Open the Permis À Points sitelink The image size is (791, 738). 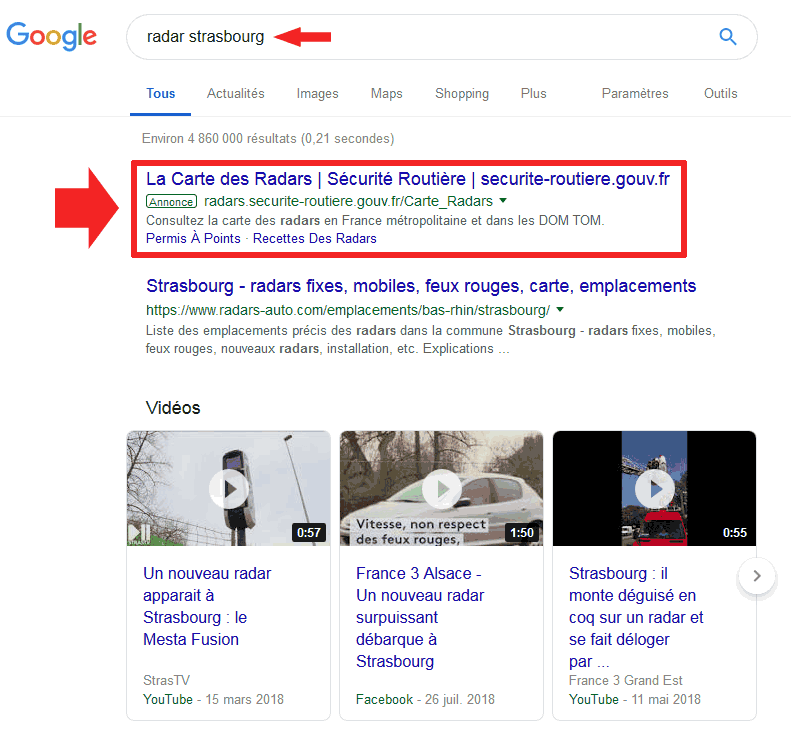point(193,238)
